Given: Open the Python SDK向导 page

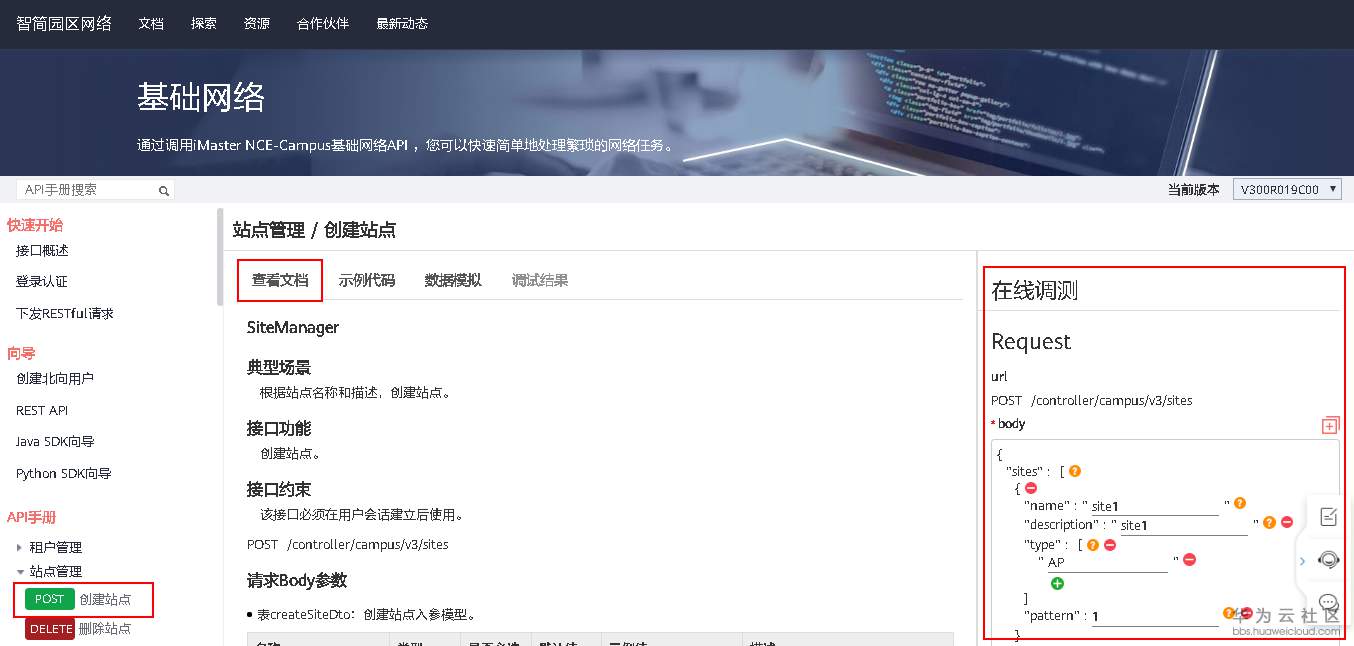Looking at the screenshot, I should (x=64, y=473).
